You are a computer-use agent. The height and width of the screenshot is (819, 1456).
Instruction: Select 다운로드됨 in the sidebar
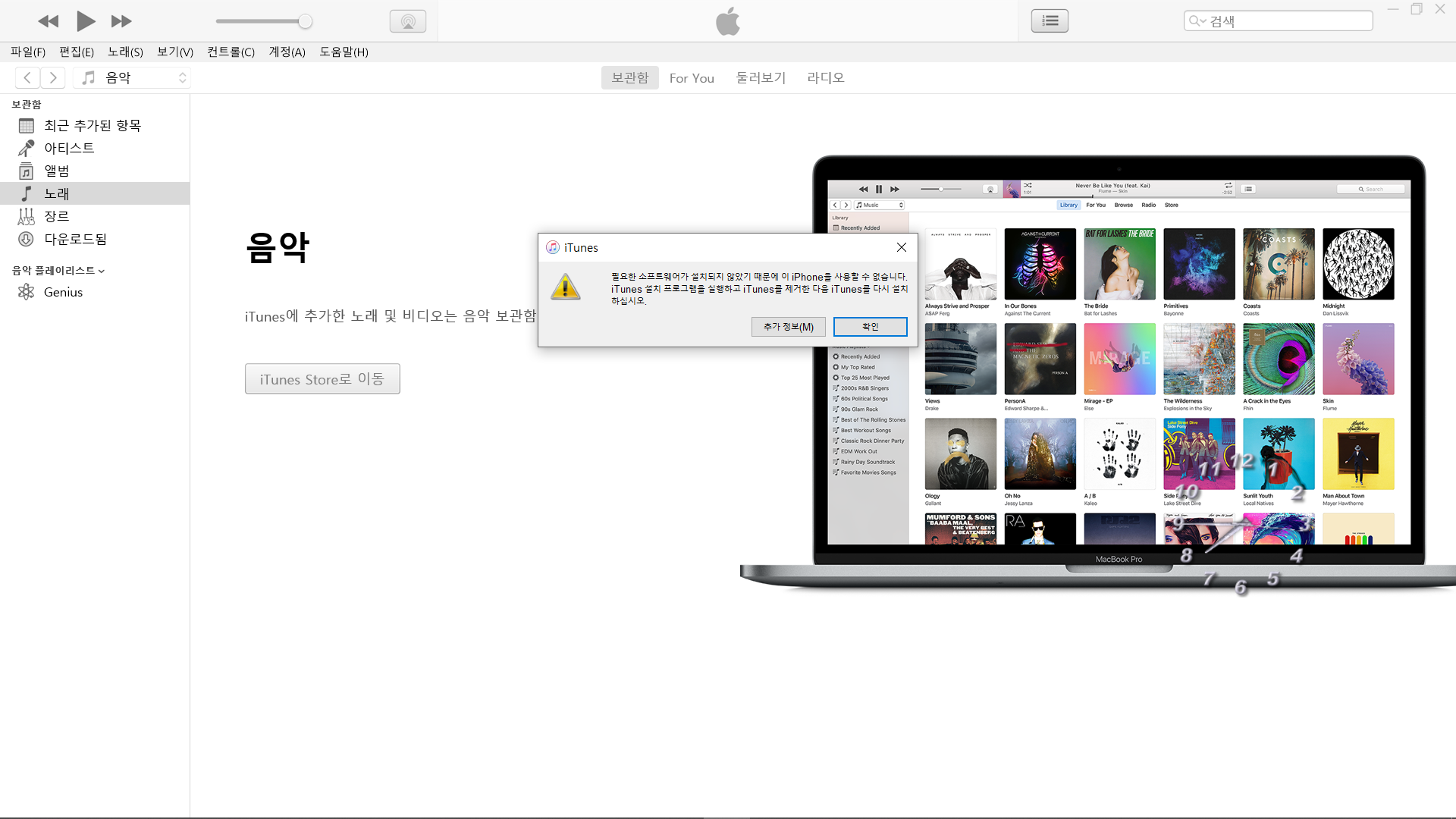point(95,239)
